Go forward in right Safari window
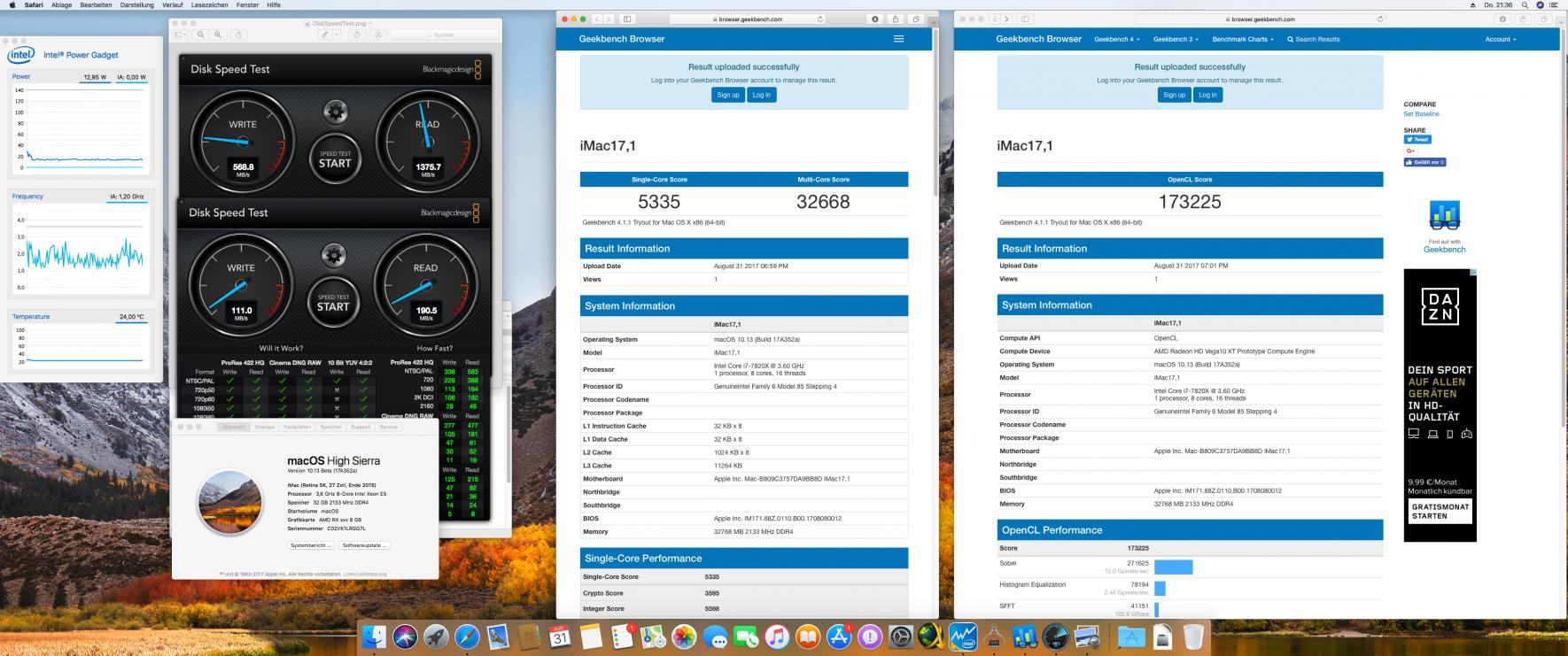 (x=1006, y=19)
